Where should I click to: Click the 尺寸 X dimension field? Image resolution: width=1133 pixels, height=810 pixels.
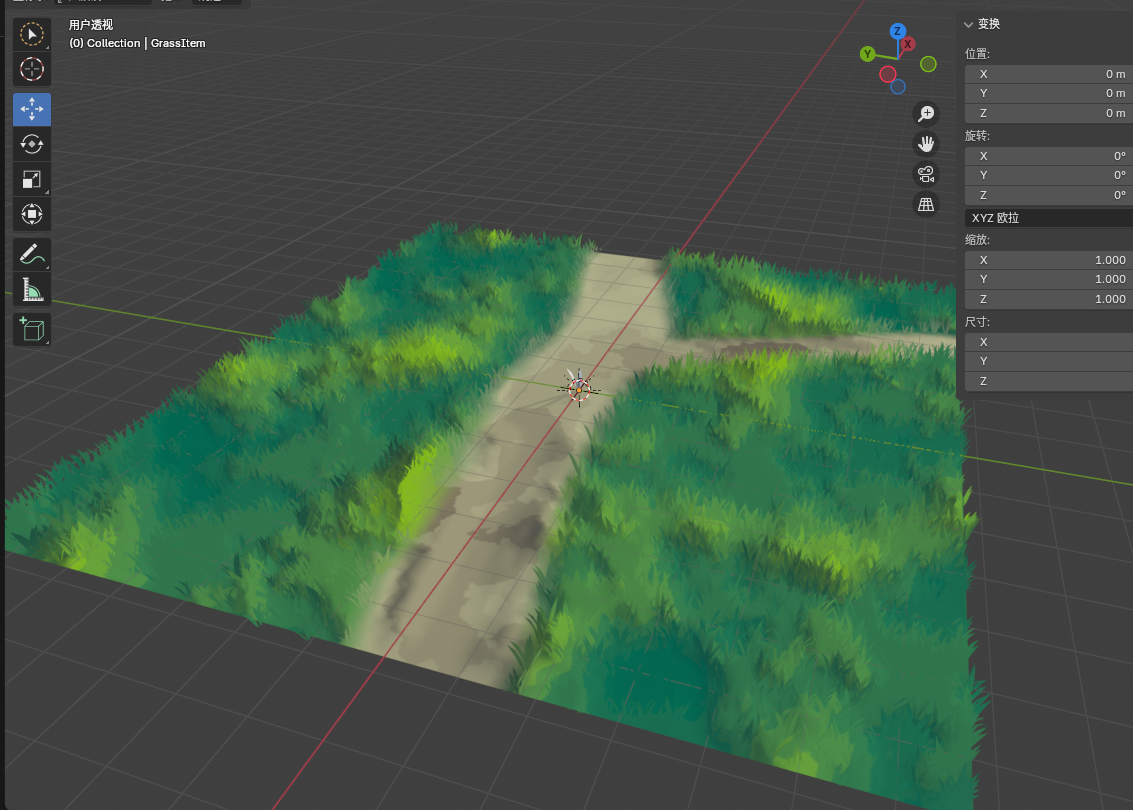click(1048, 342)
